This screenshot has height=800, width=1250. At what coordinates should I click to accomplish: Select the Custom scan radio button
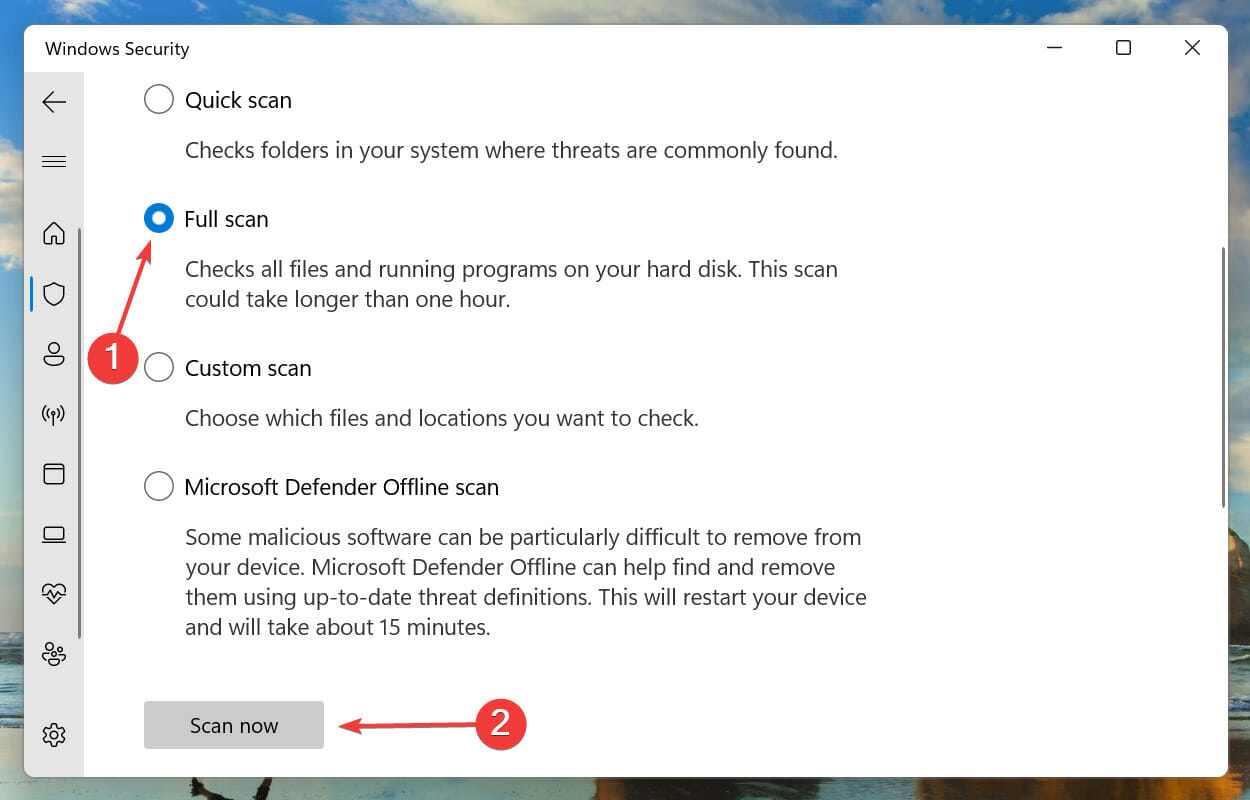159,367
